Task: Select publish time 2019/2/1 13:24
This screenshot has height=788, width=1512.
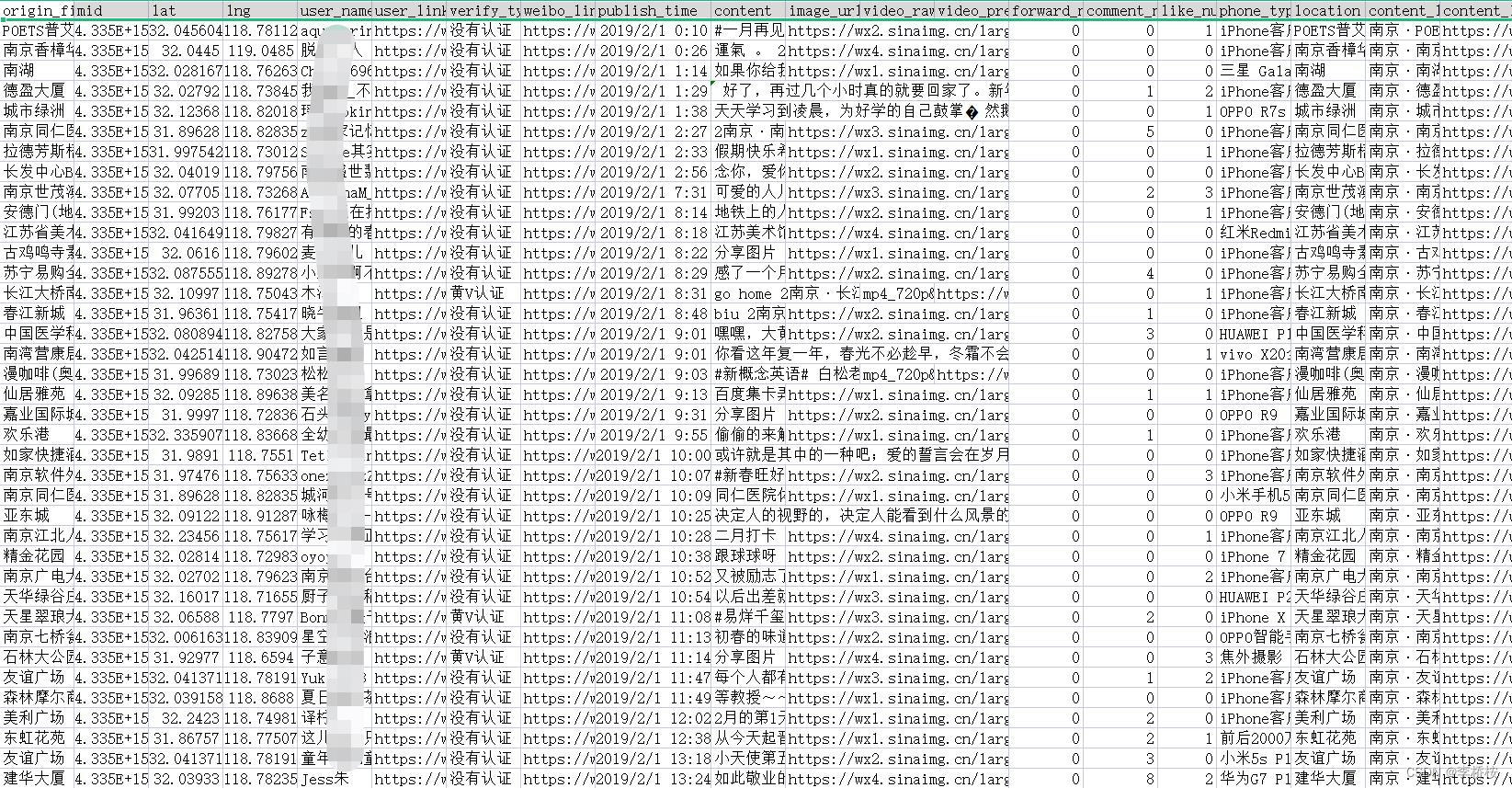Action: pyautogui.click(x=653, y=779)
